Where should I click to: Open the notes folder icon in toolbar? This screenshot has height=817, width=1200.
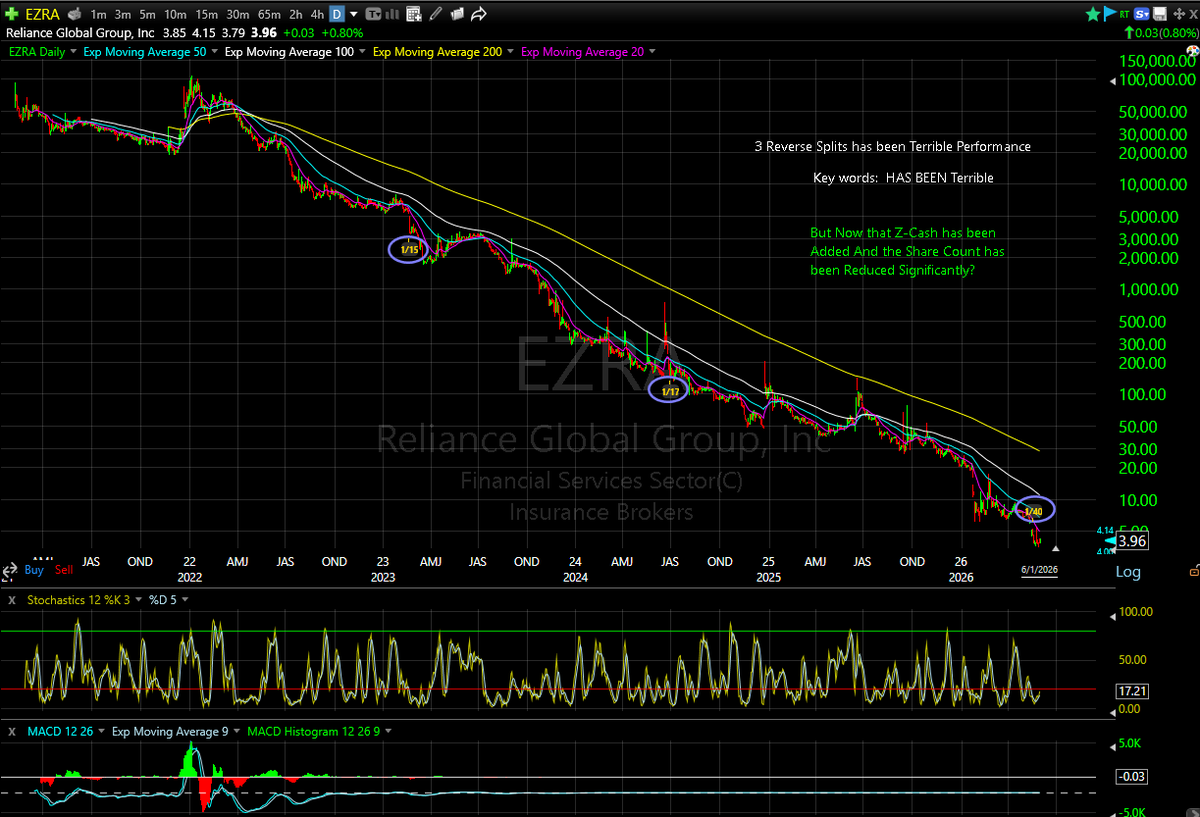456,14
